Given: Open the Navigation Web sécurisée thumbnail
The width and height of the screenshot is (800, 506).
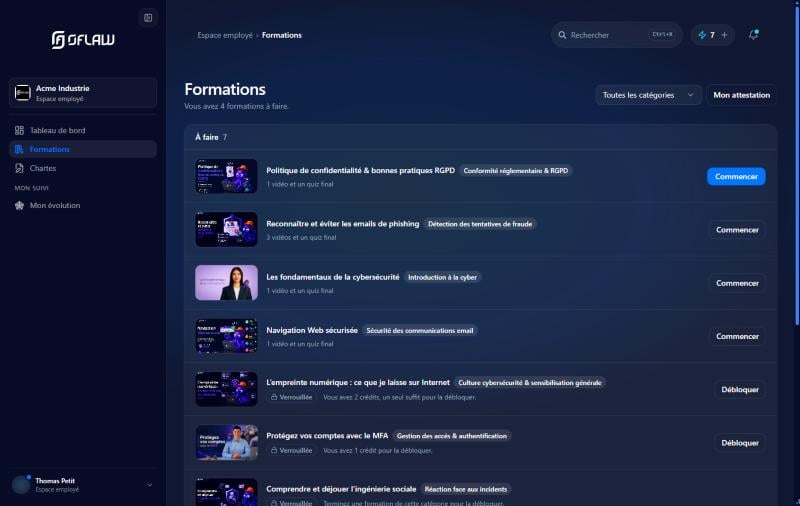Looking at the screenshot, I should pyautogui.click(x=227, y=336).
